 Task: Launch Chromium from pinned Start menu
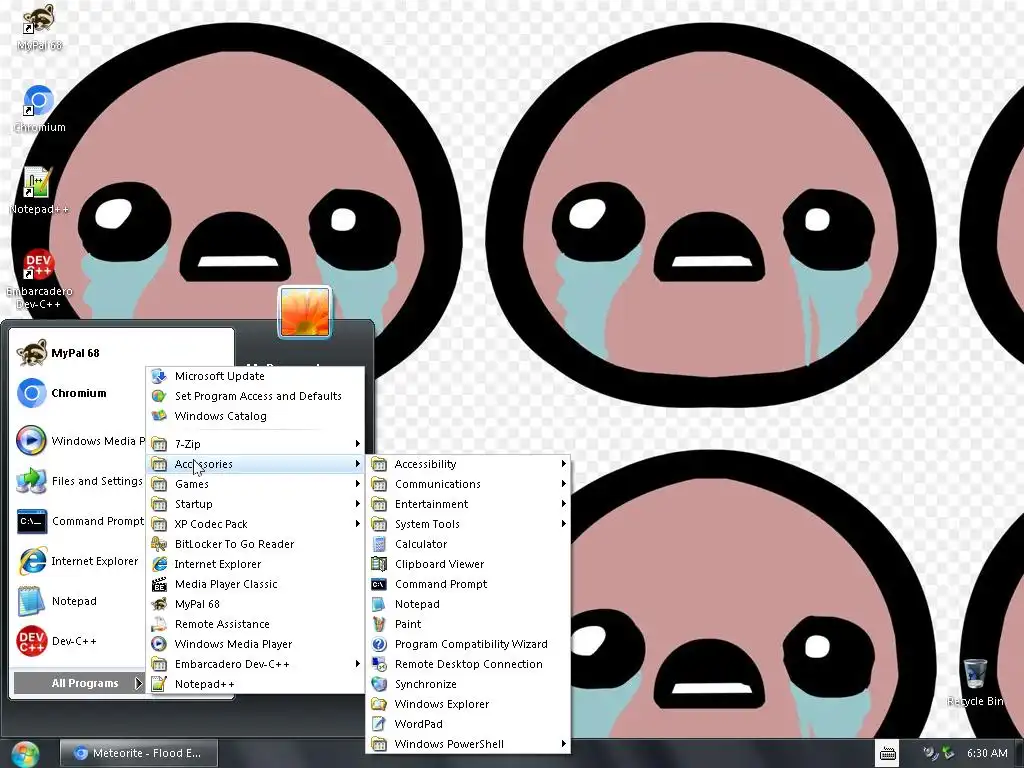pos(77,393)
